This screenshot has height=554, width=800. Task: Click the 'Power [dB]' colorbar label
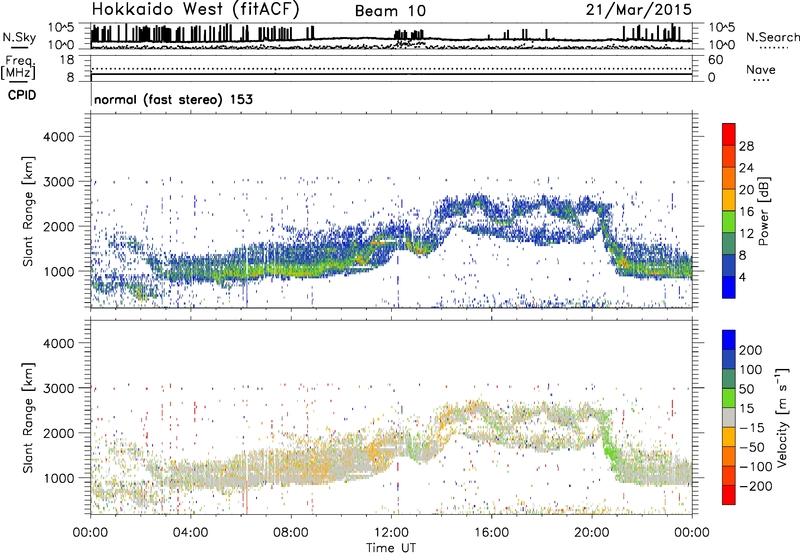point(763,211)
